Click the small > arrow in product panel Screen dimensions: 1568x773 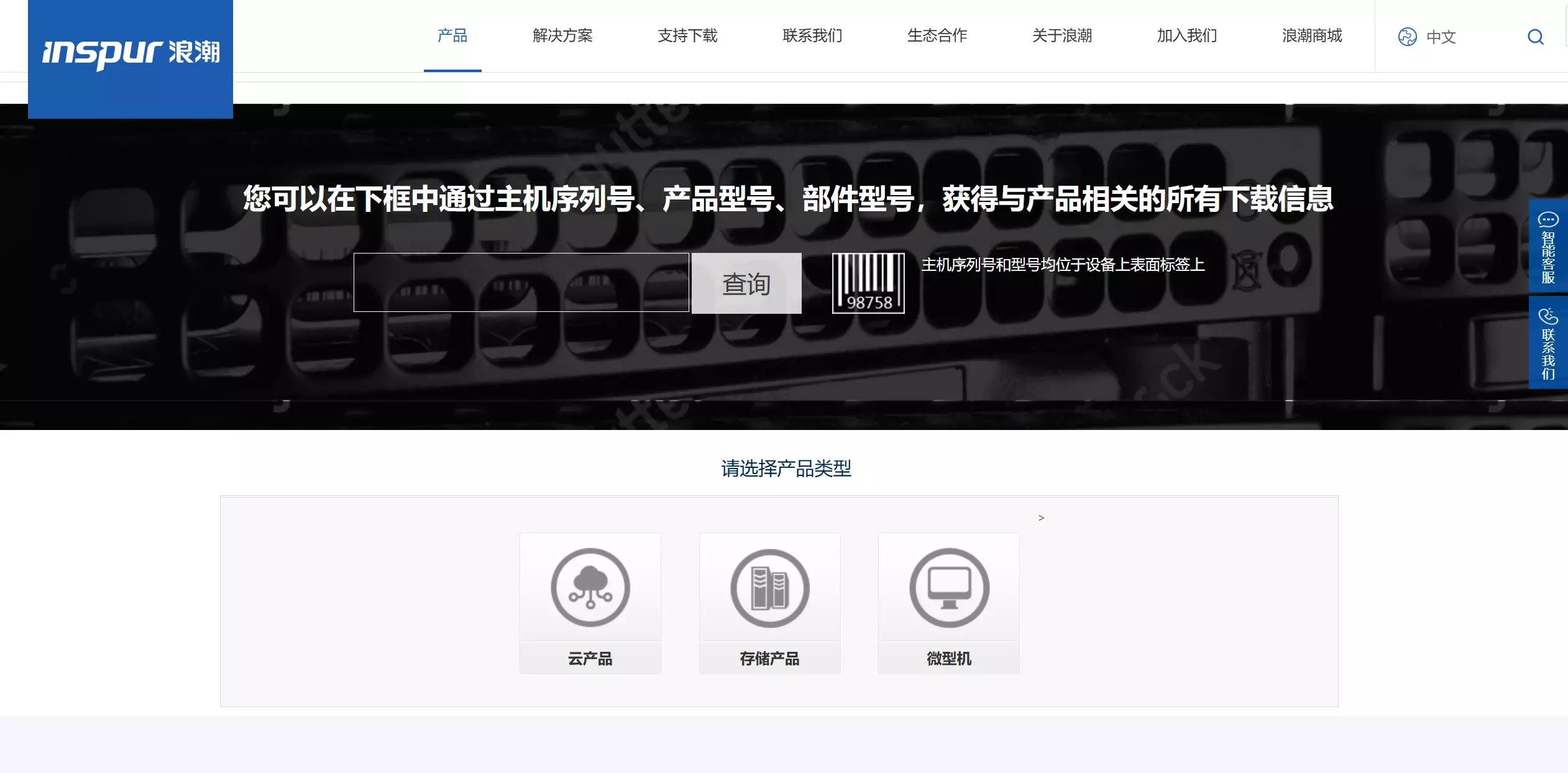coord(1041,518)
